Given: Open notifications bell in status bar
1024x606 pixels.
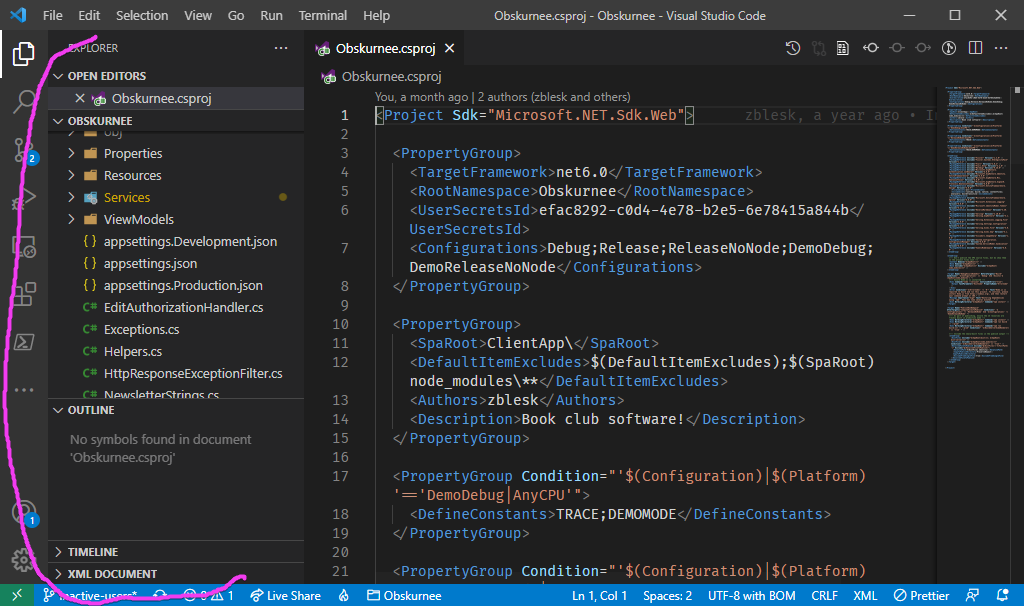Looking at the screenshot, I should 1002,596.
